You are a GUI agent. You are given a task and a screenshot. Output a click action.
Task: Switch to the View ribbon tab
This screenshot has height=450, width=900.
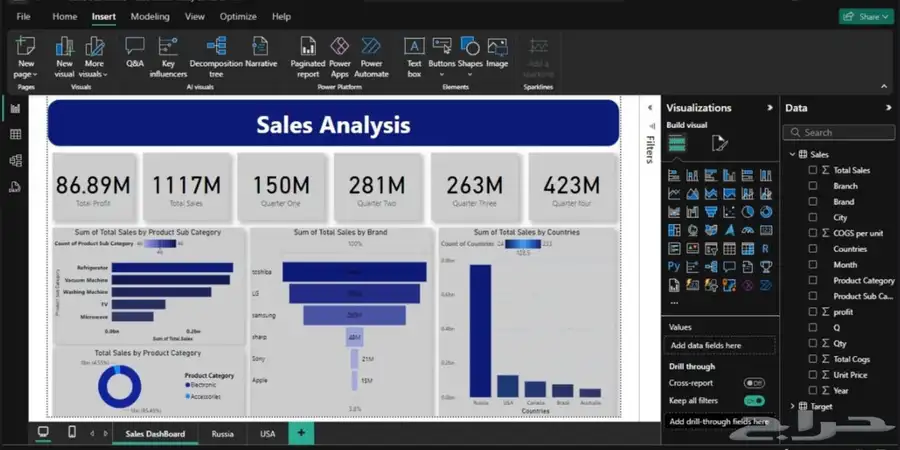tap(195, 17)
